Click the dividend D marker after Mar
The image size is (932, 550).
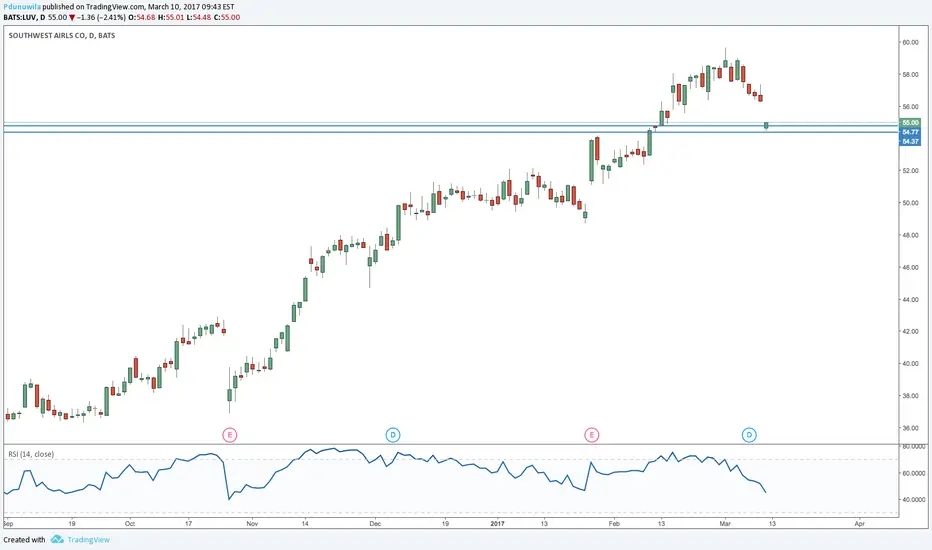(749, 435)
